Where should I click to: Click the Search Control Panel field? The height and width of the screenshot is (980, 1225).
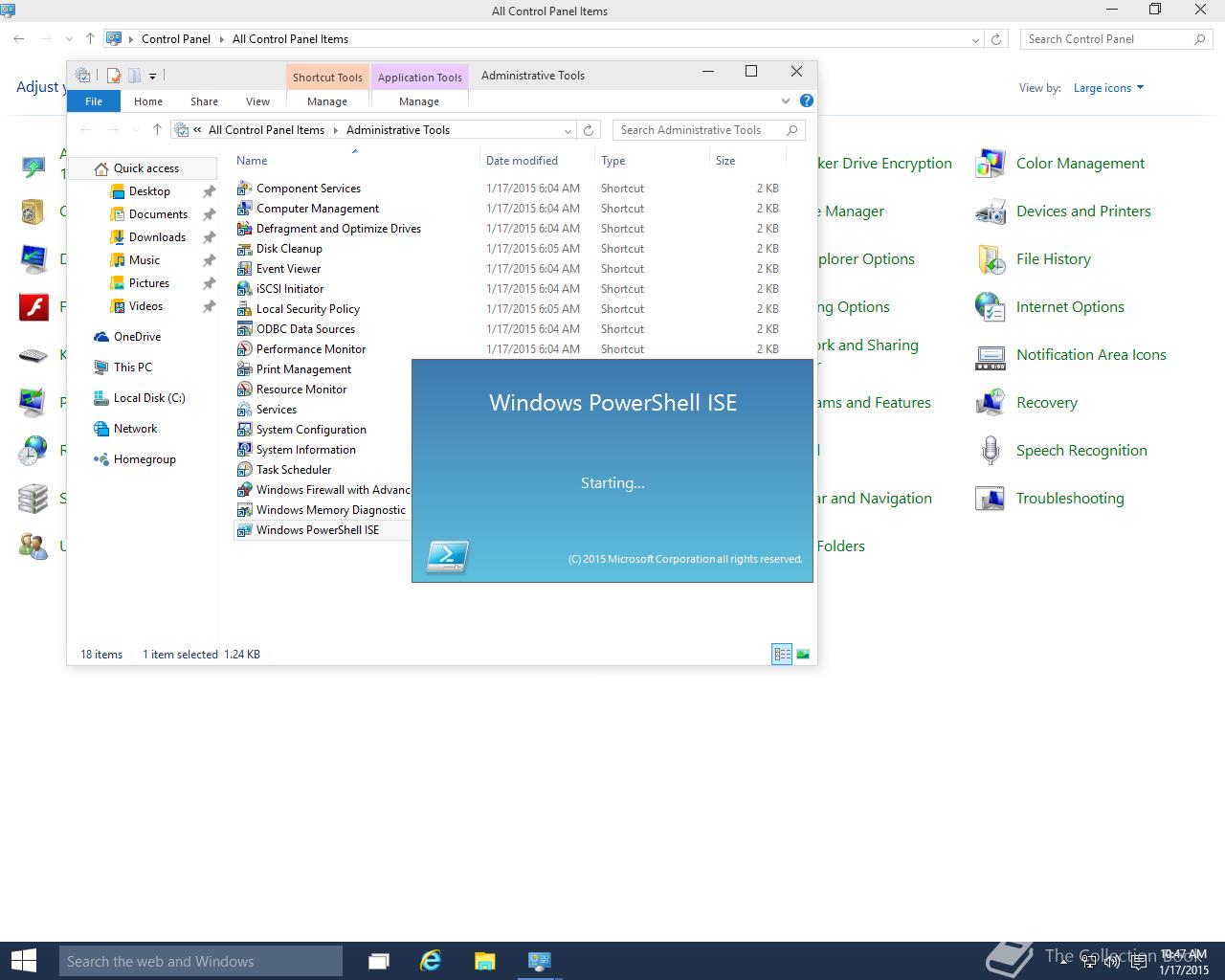point(1116,39)
